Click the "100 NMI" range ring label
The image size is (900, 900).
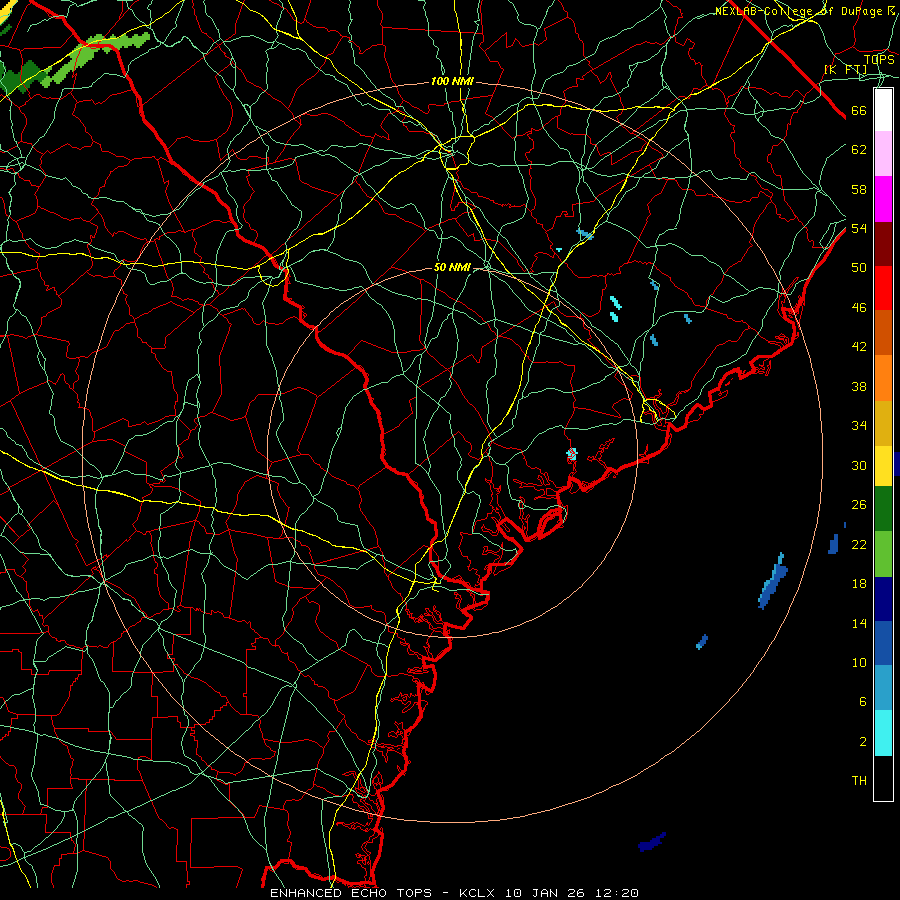[x=452, y=82]
